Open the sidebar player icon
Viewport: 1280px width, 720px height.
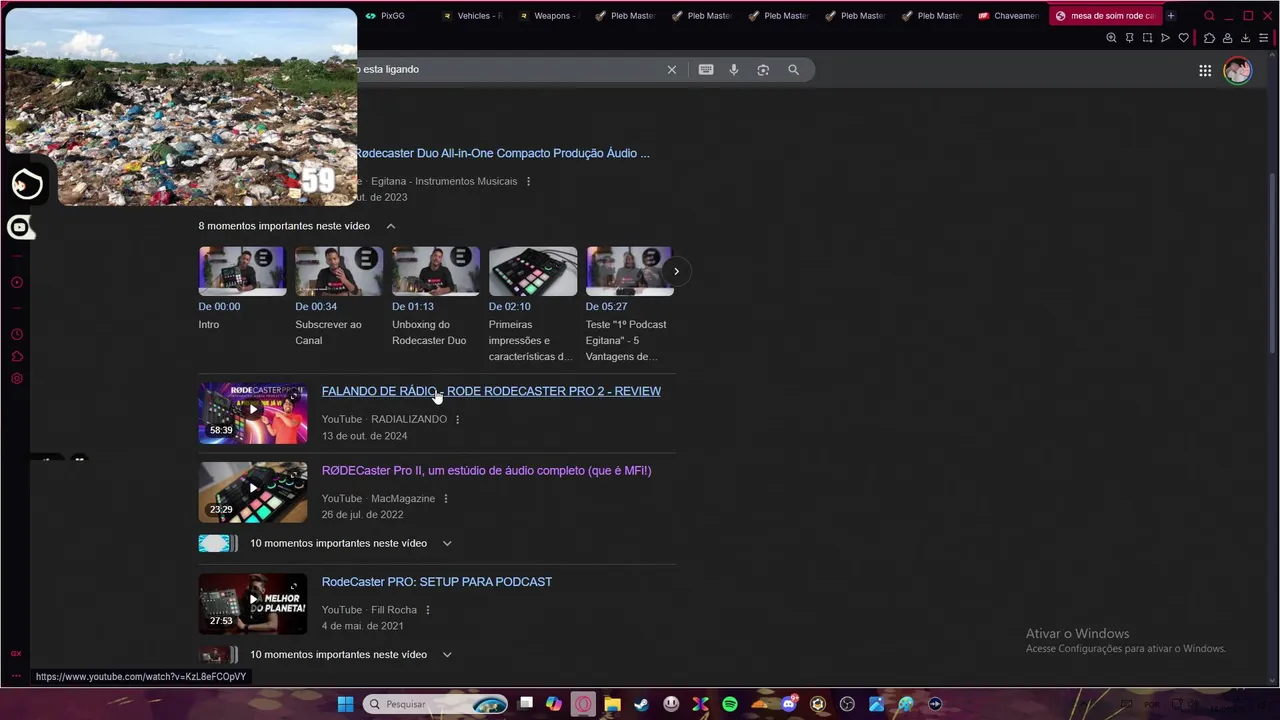tap(17, 282)
